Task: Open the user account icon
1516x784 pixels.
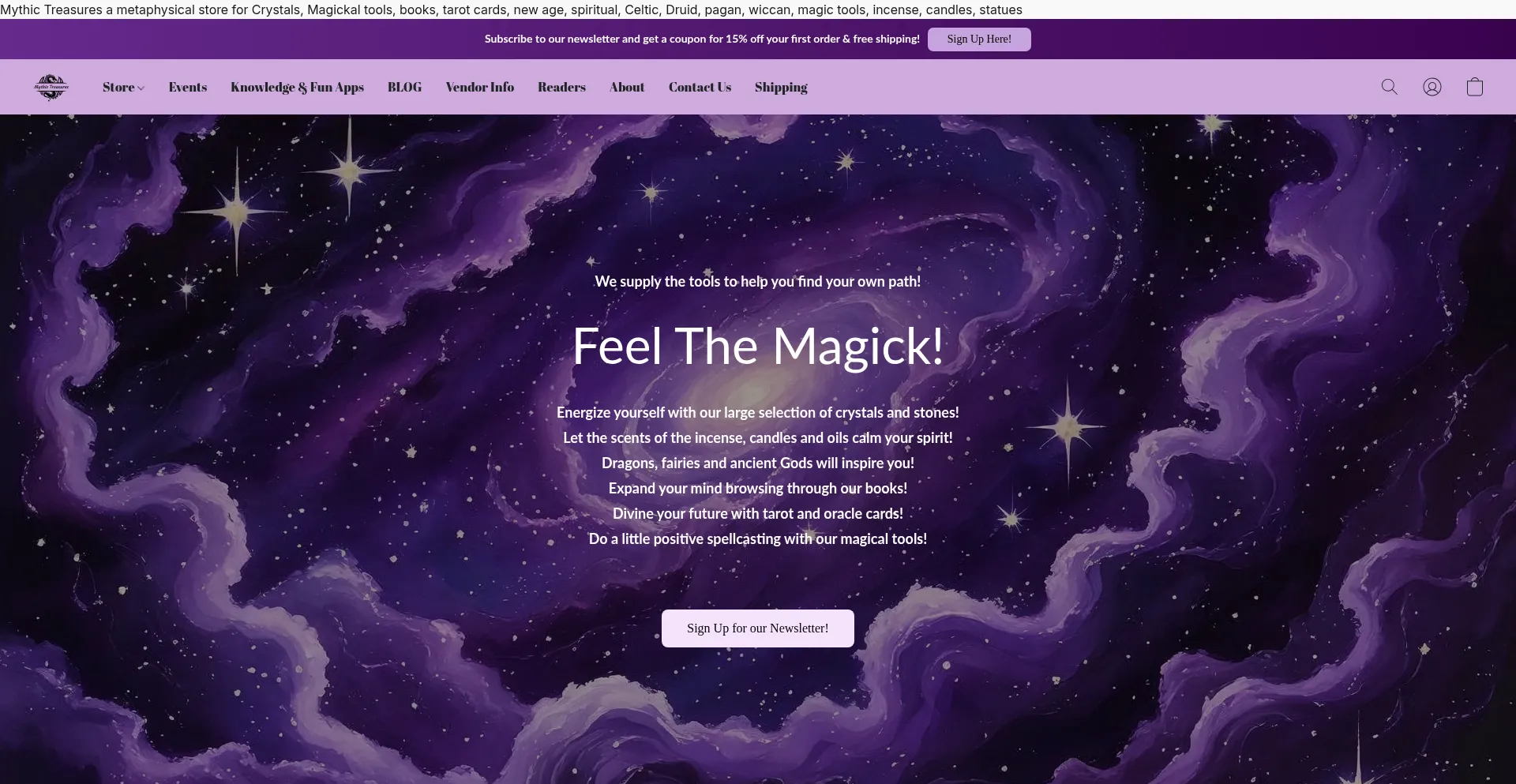Action: point(1432,87)
